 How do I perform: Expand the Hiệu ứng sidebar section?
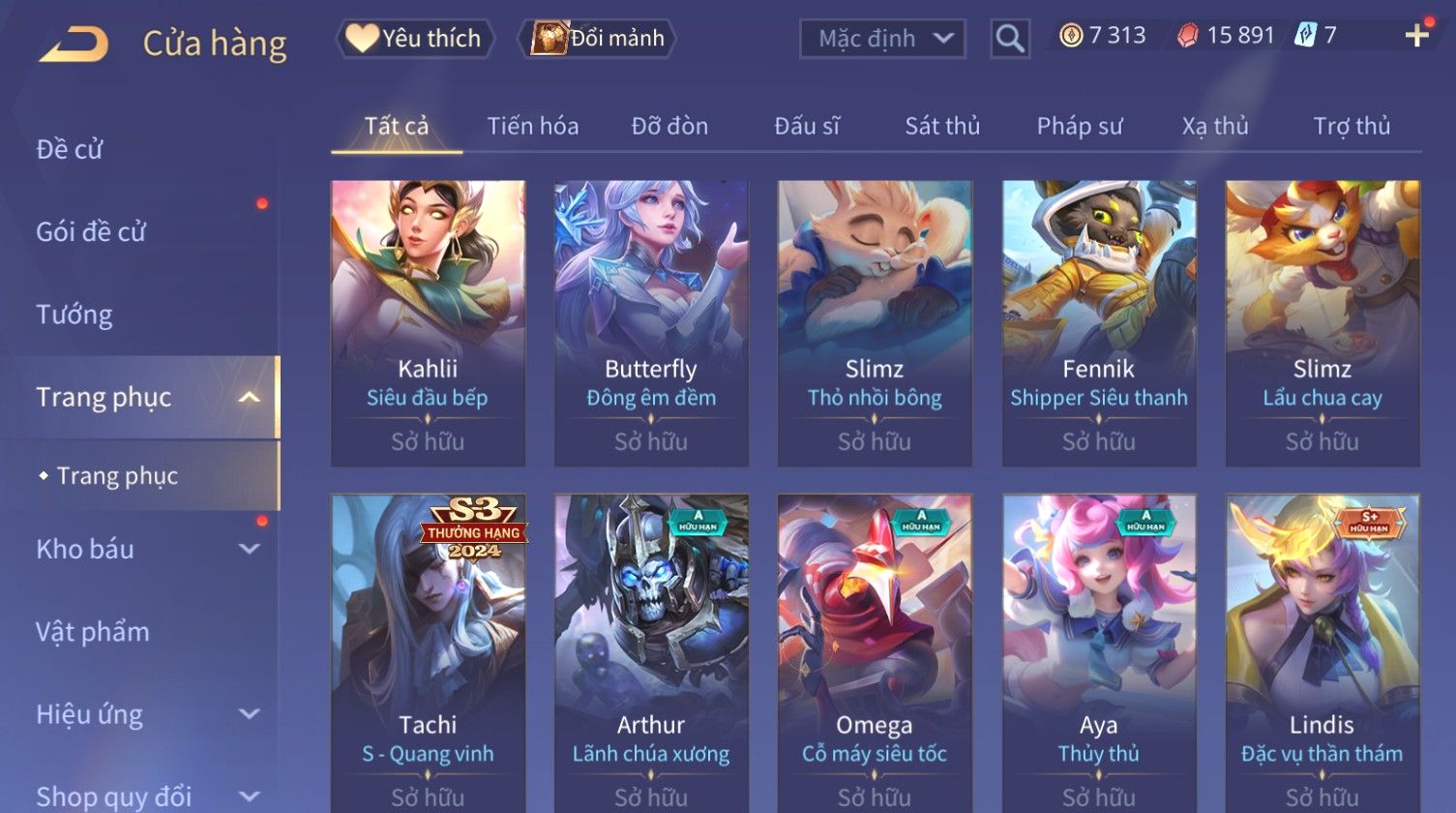pos(249,714)
